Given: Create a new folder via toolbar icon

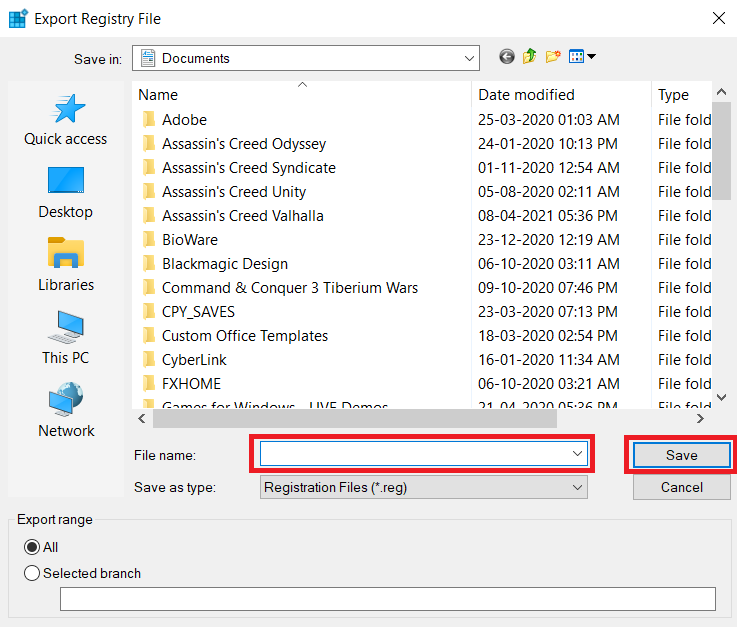Looking at the screenshot, I should point(553,58).
